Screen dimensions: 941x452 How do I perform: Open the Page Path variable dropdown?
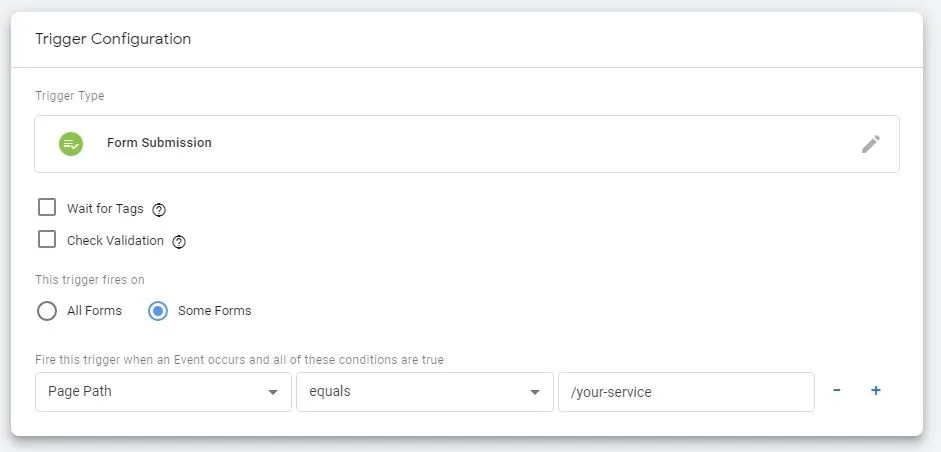point(163,392)
